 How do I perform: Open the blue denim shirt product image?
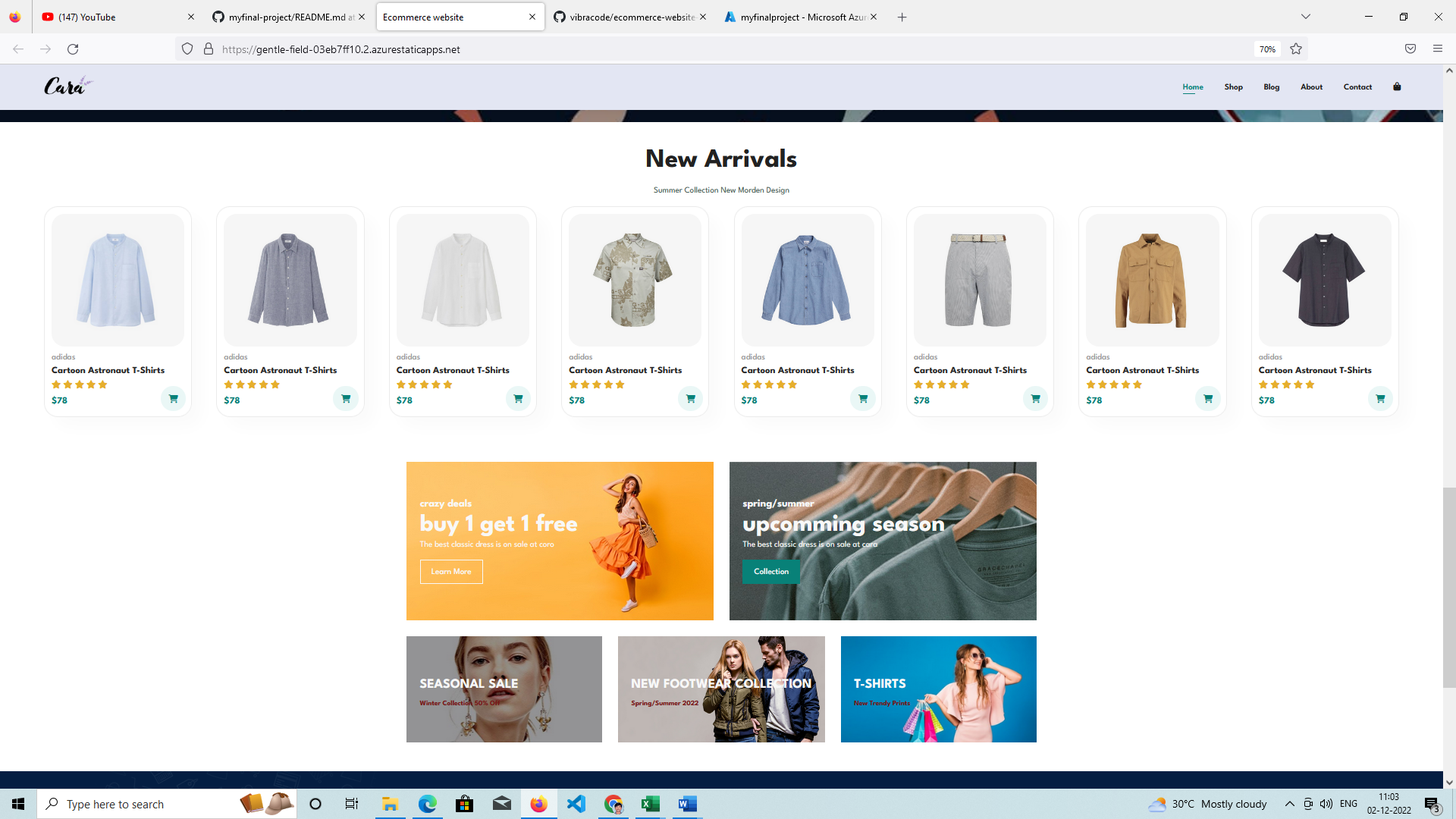coord(808,280)
